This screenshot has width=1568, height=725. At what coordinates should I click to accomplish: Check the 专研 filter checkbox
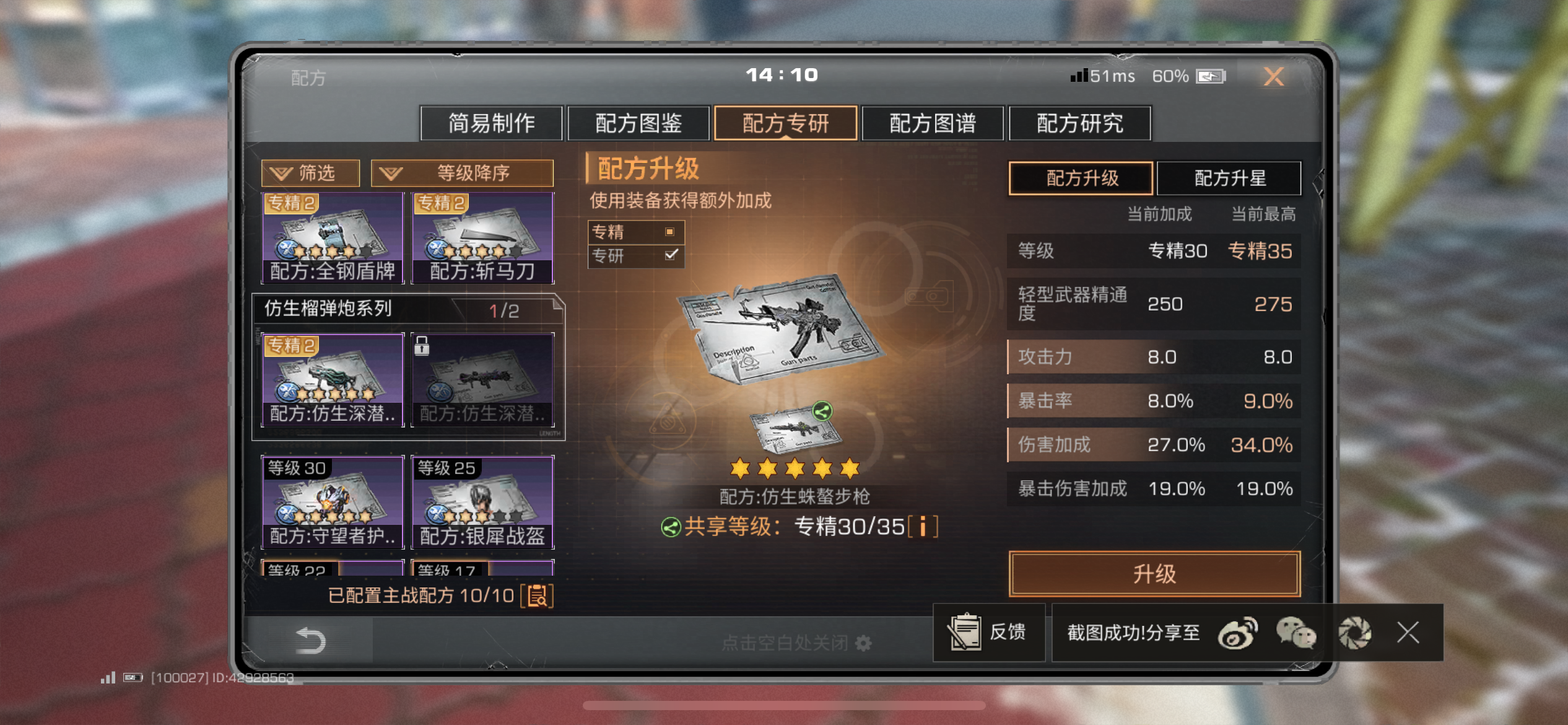pos(671,255)
